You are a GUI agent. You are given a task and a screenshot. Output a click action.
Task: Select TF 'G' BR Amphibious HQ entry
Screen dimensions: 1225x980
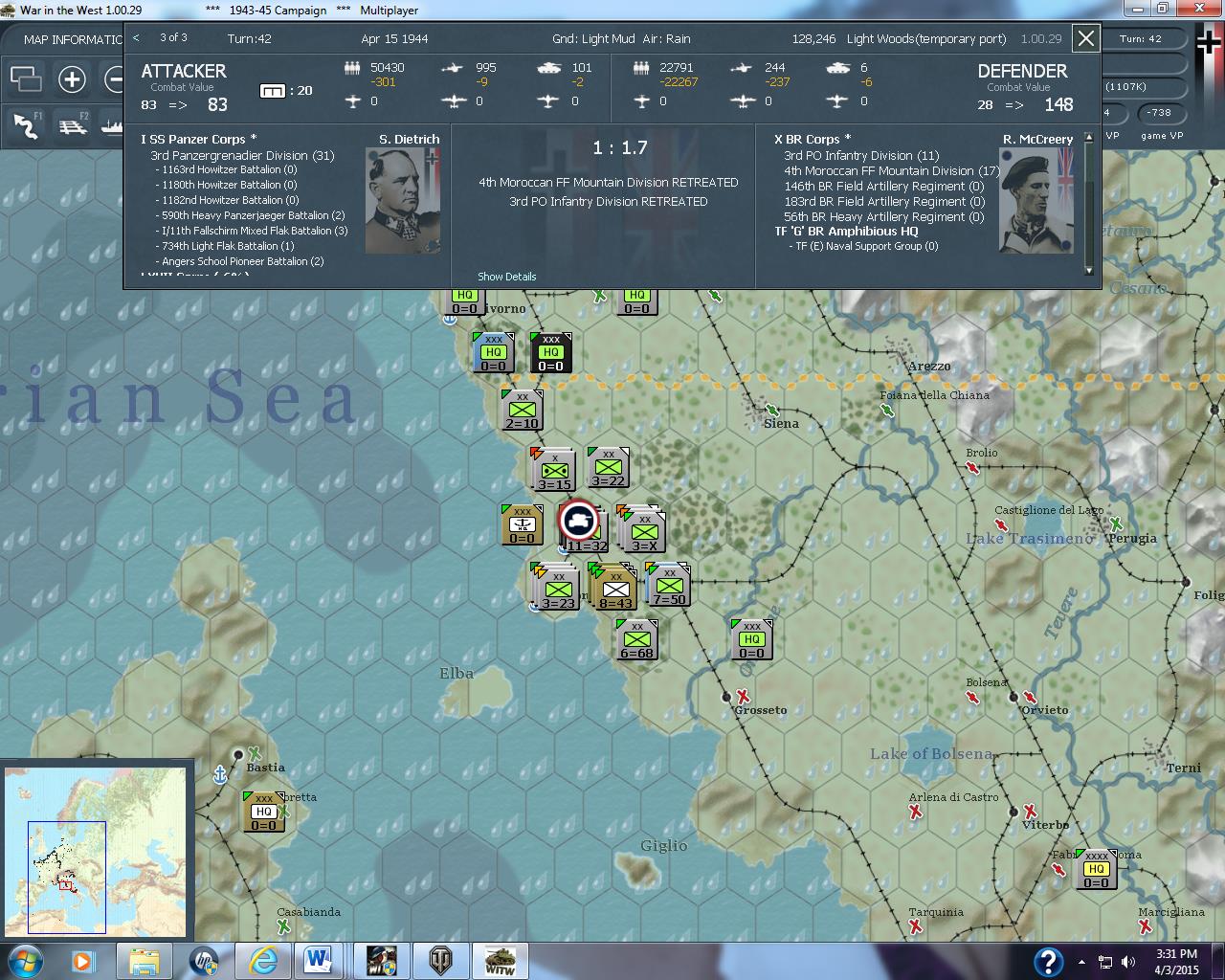(x=846, y=231)
